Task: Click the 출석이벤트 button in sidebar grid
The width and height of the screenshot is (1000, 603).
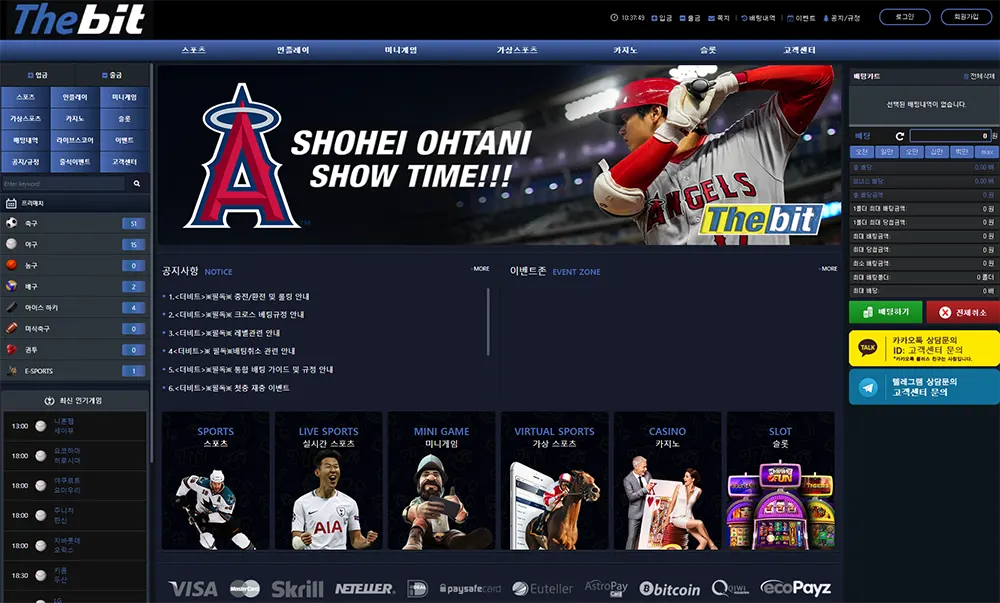Action: [x=75, y=162]
